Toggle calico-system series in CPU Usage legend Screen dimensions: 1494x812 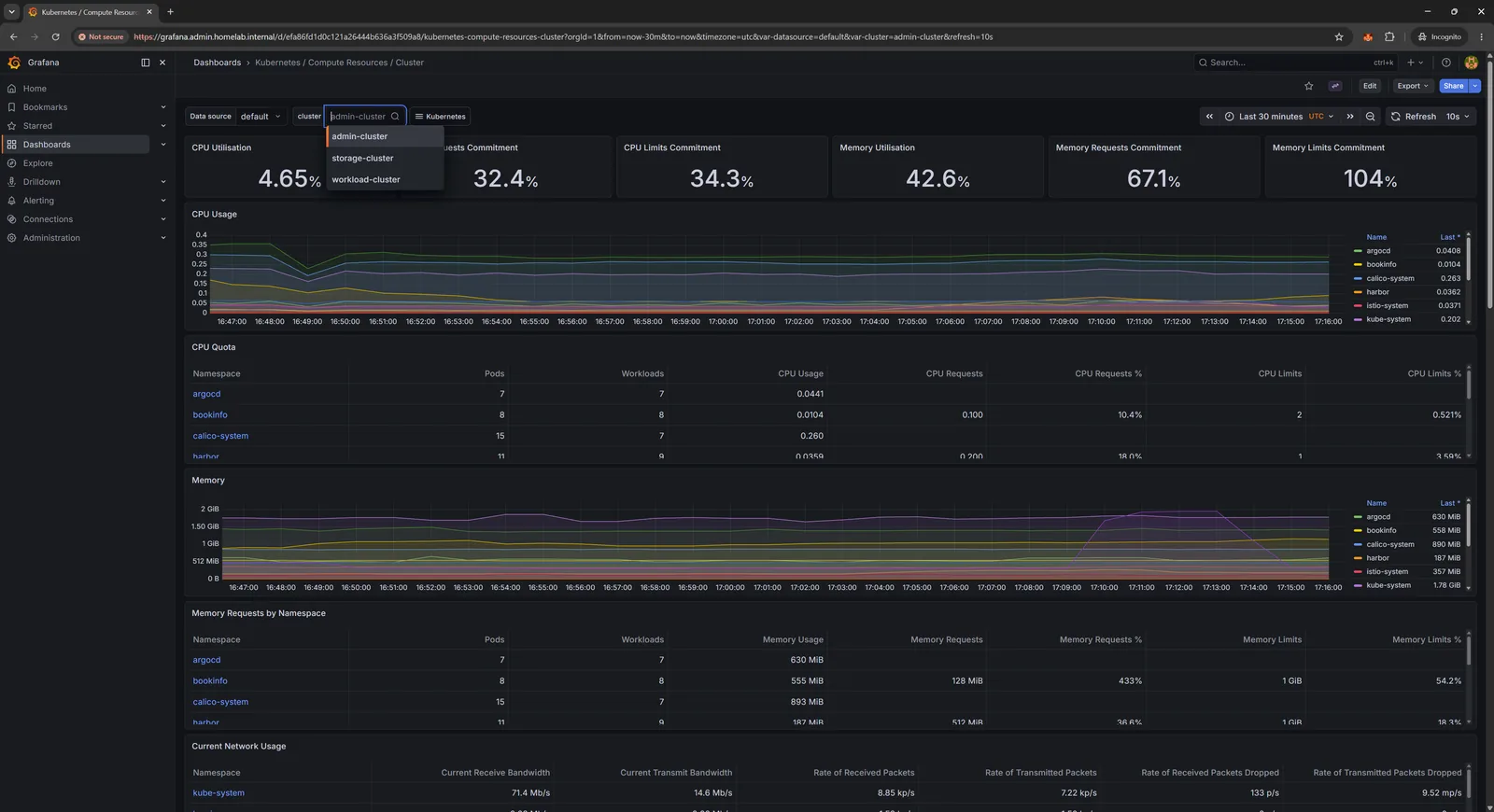point(1390,278)
